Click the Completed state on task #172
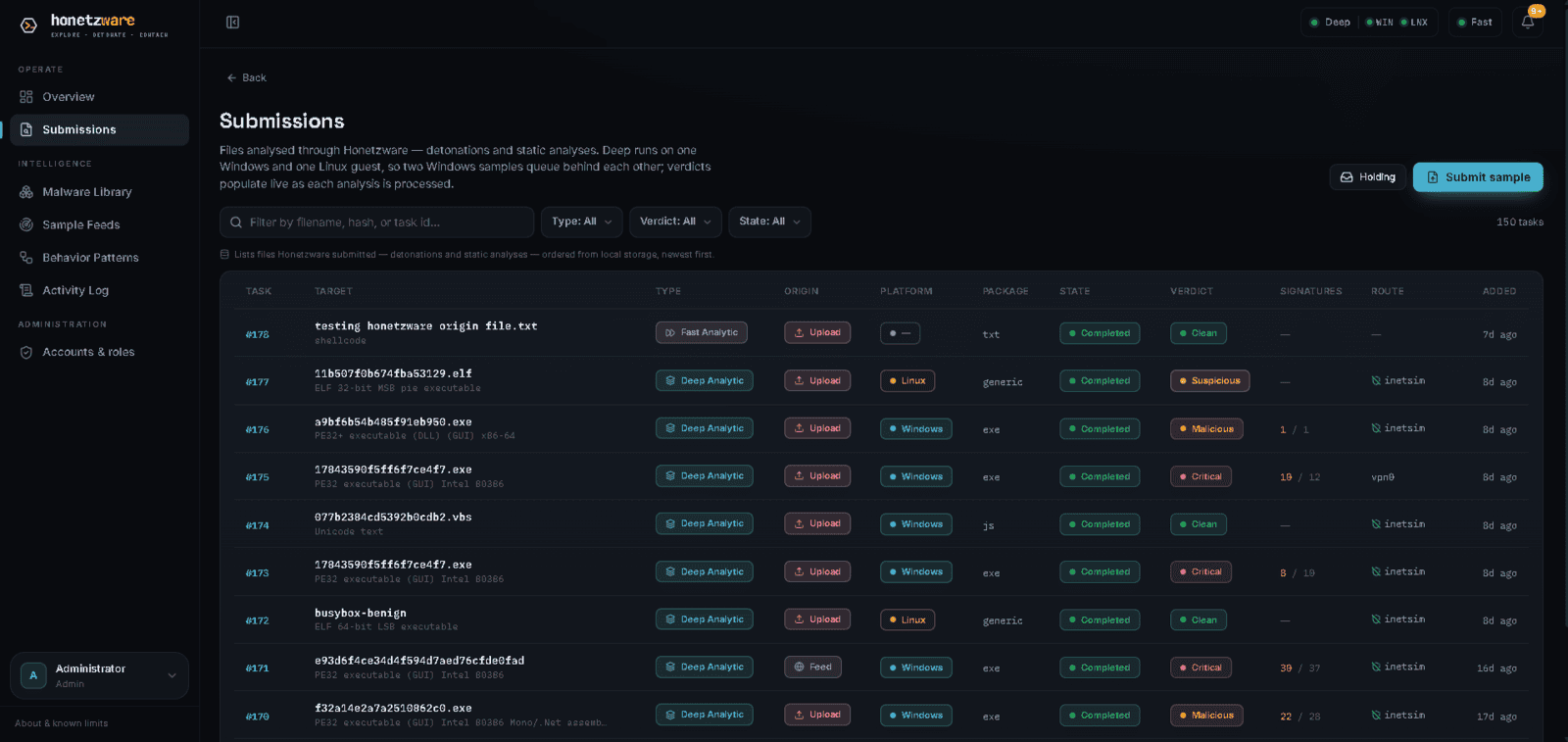The width and height of the screenshot is (1568, 742). [x=1100, y=620]
